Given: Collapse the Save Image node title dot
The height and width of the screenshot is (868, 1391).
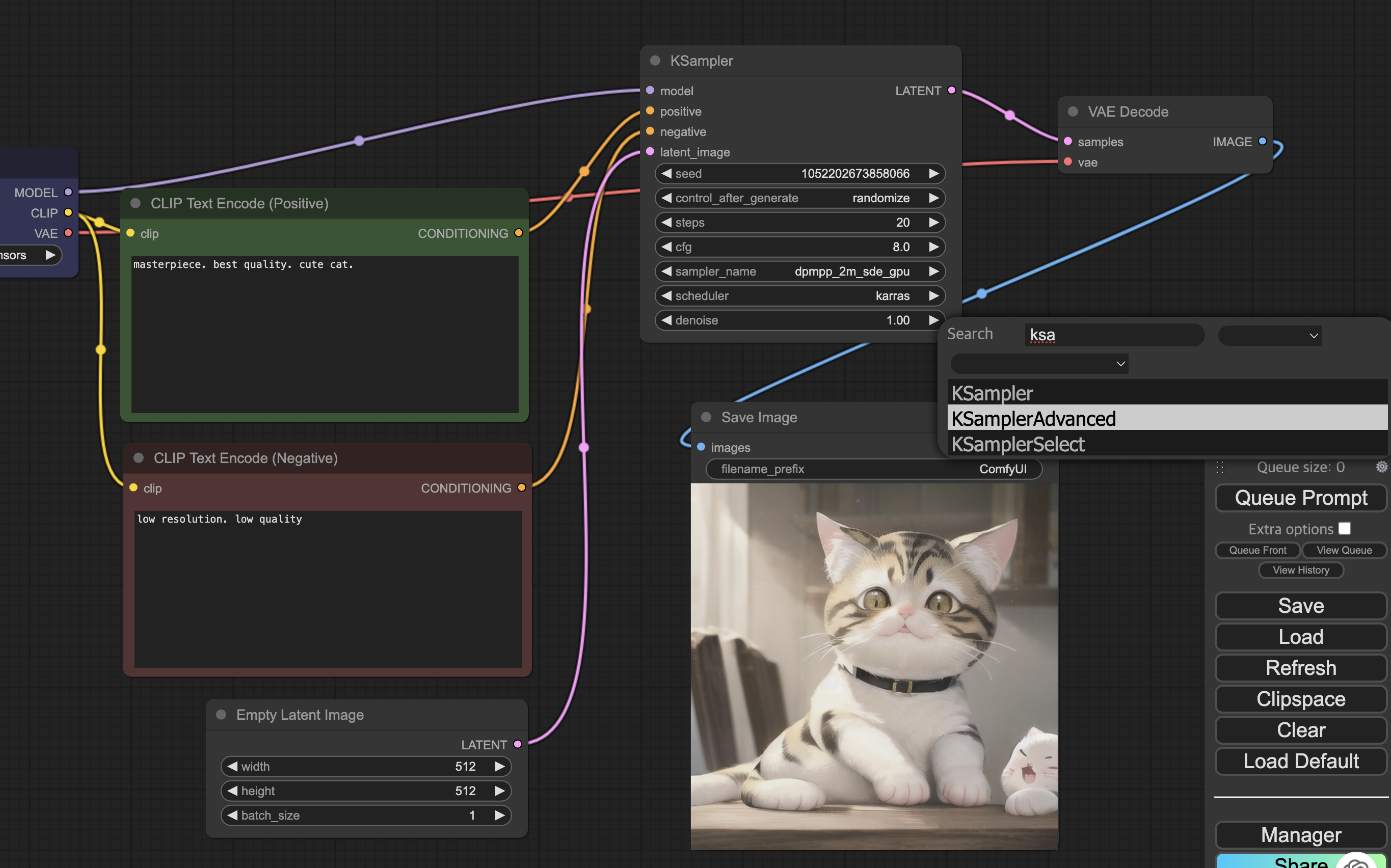Looking at the screenshot, I should [x=706, y=417].
